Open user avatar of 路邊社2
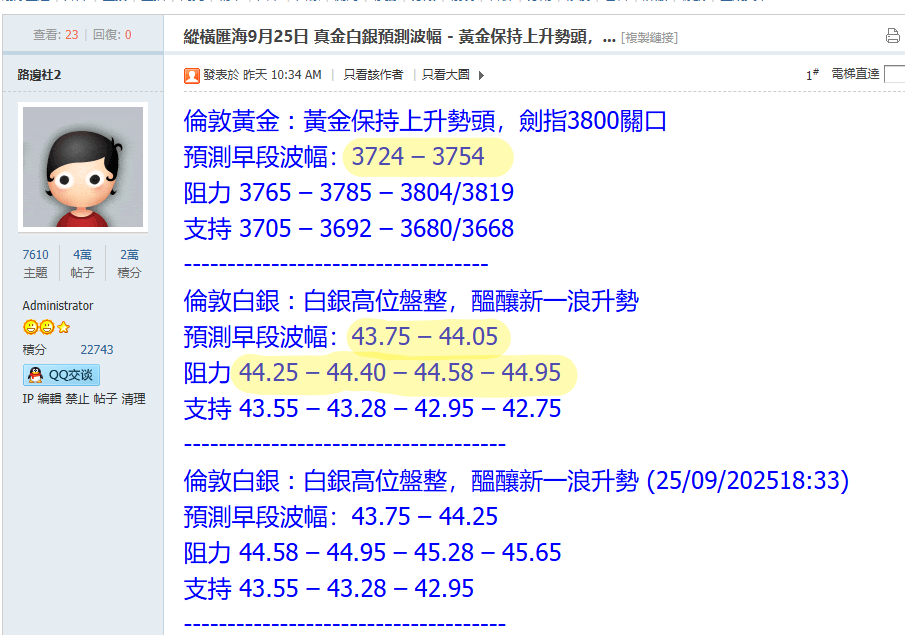This screenshot has height=635, width=905. (x=82, y=166)
